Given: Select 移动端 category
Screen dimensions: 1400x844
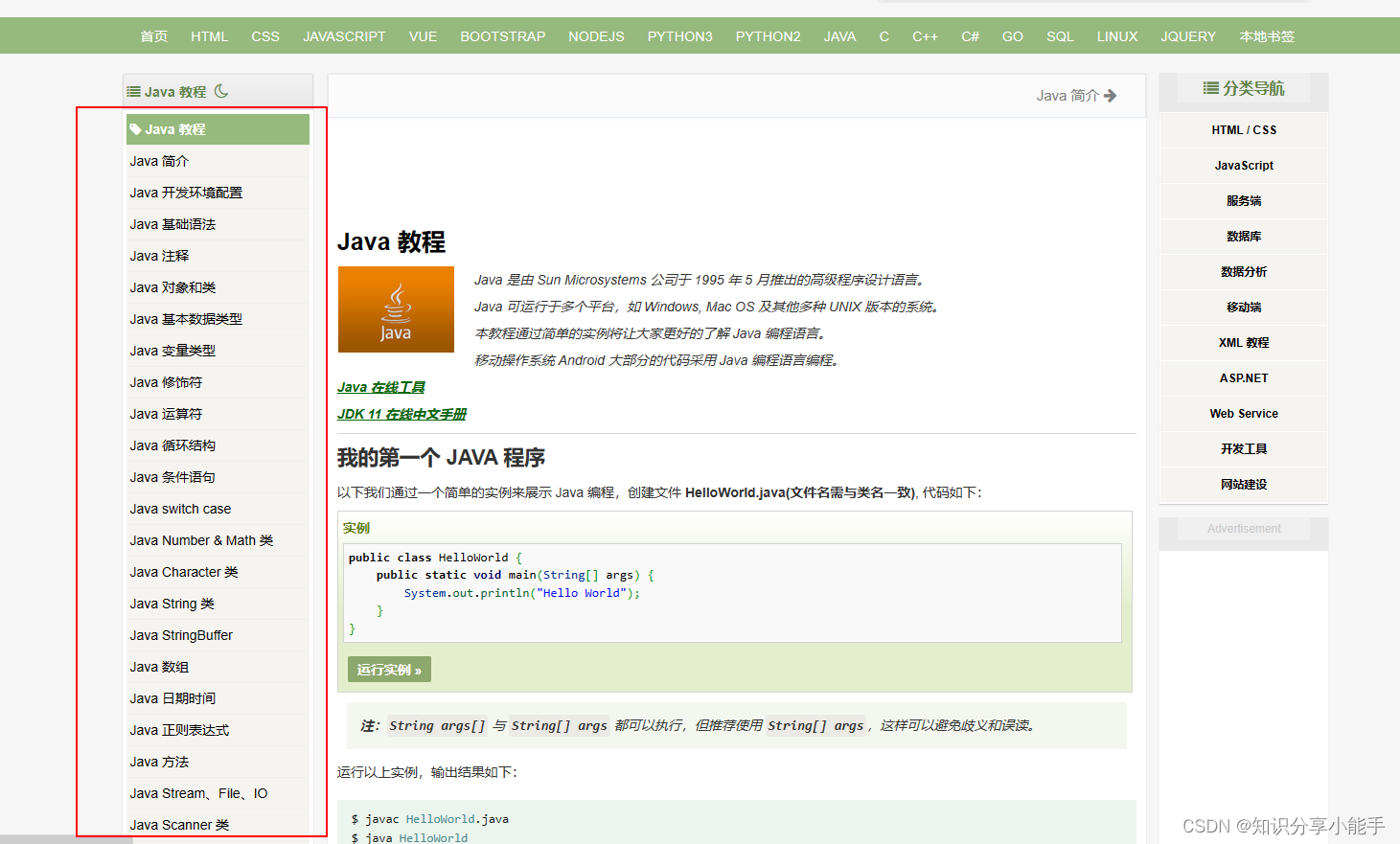Looking at the screenshot, I should [1244, 308].
